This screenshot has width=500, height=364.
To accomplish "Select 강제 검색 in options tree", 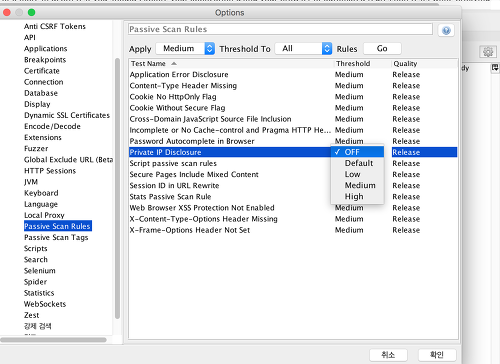I will [38, 326].
